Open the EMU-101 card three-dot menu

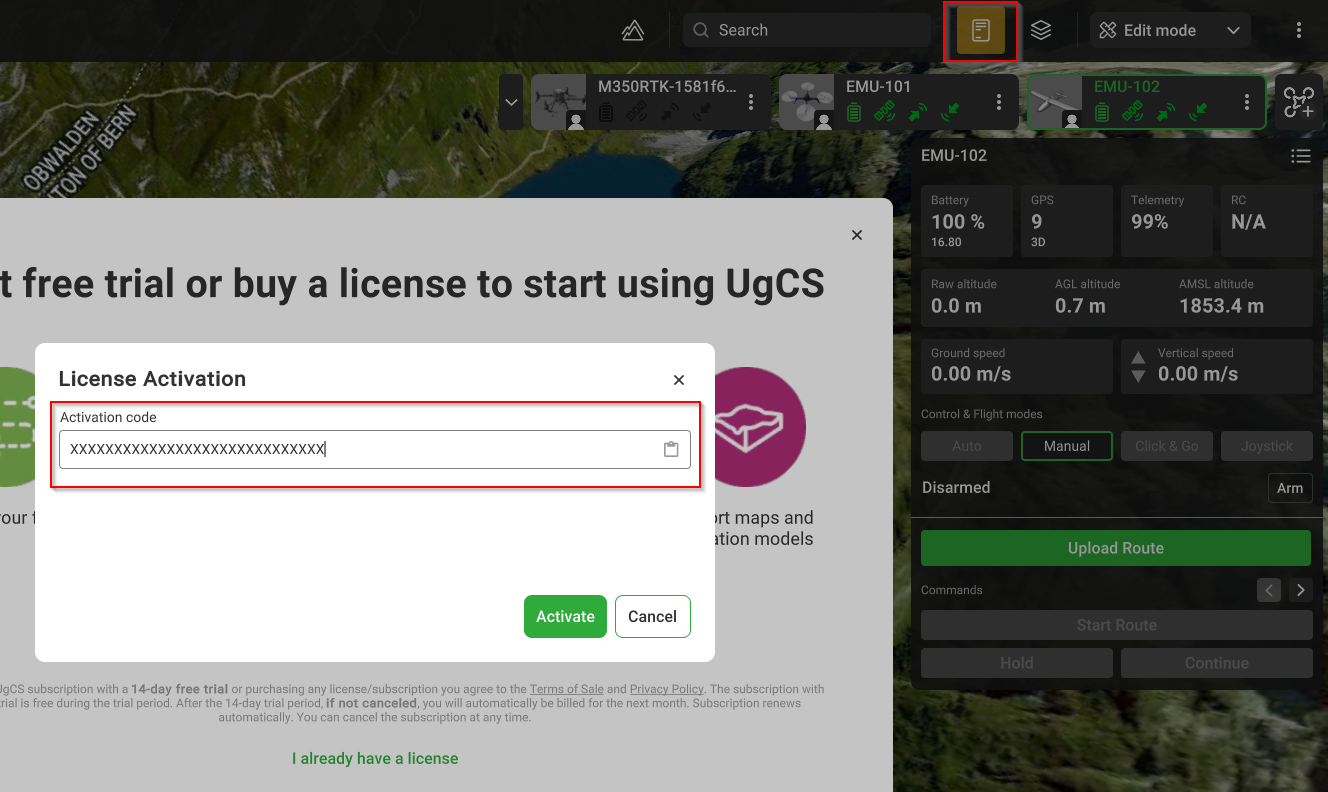999,102
